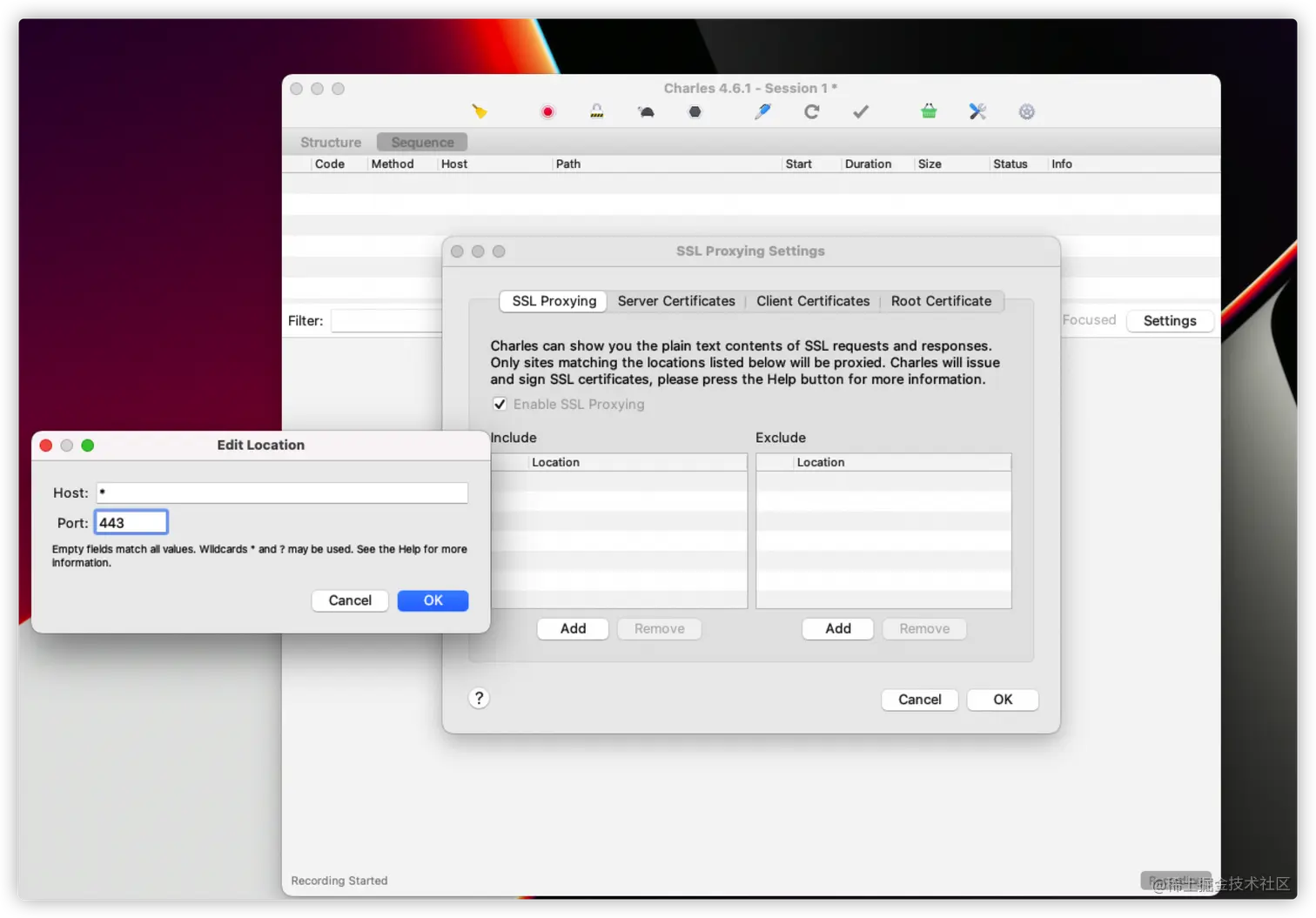
Task: Select the compose pen icon
Action: point(762,111)
